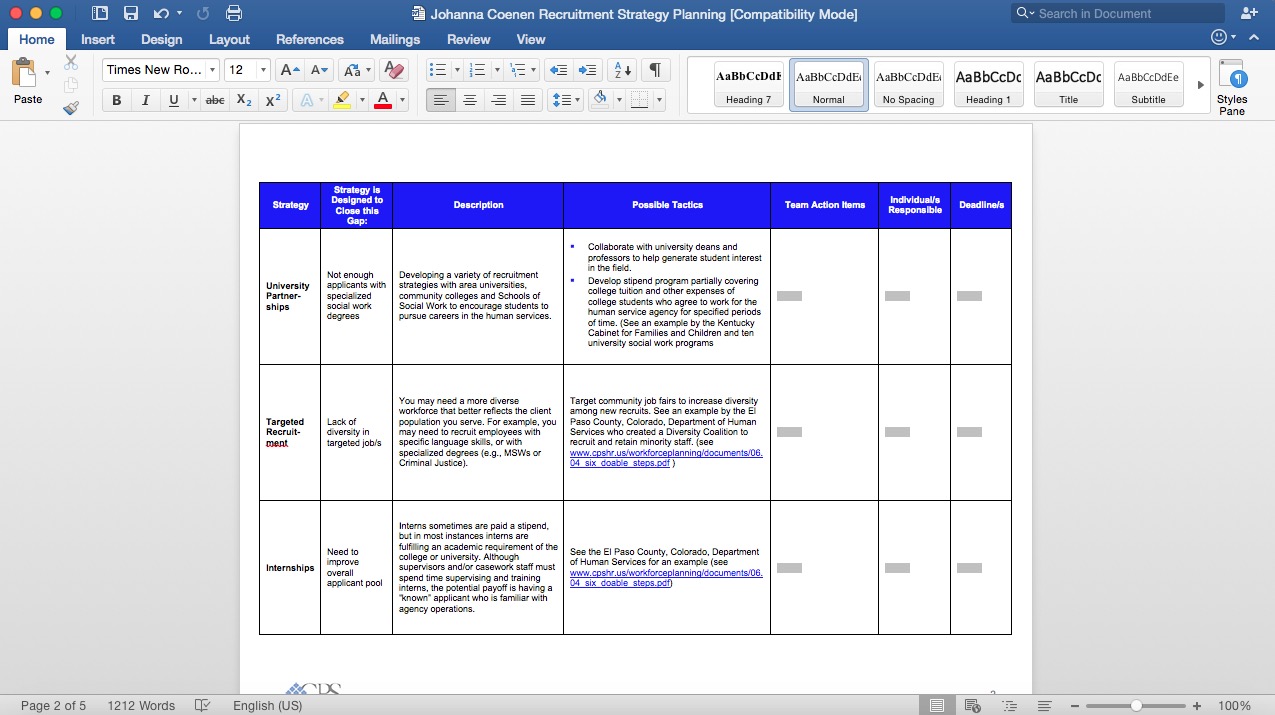
Task: Open the font name dropdown
Action: tap(213, 70)
